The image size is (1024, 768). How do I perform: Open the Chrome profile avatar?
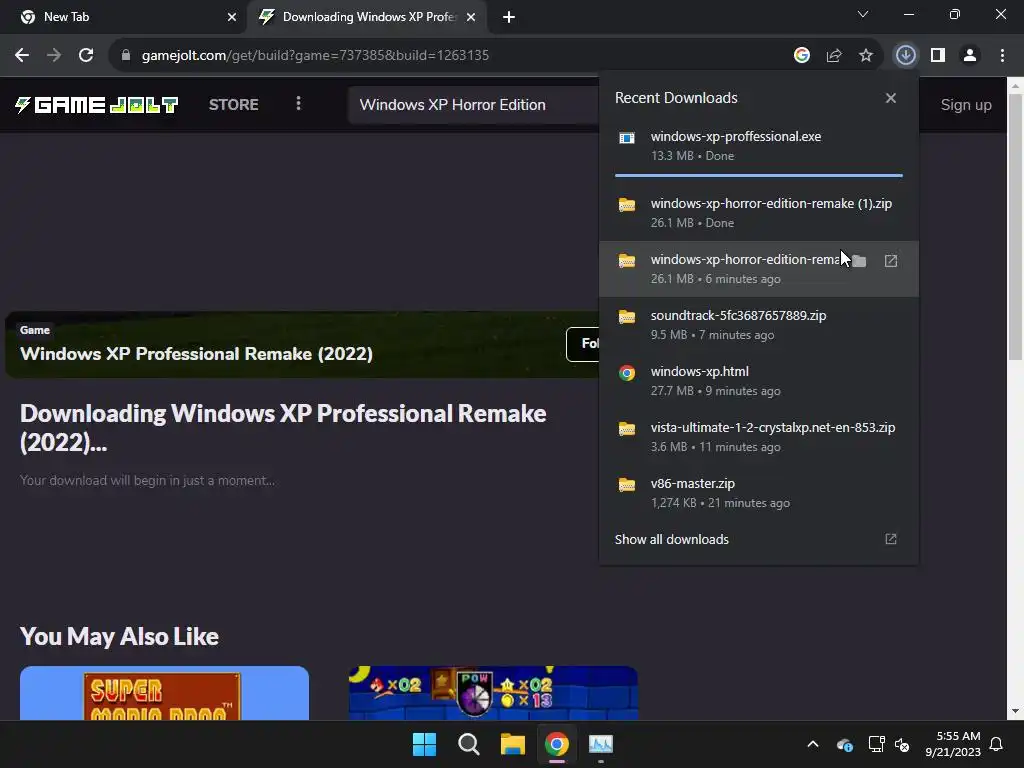click(x=970, y=56)
